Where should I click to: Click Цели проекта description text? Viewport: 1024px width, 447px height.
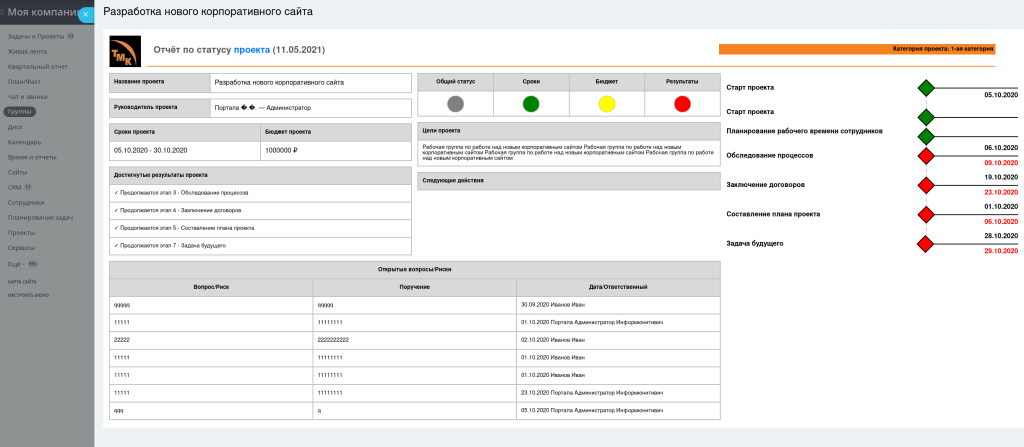click(568, 153)
